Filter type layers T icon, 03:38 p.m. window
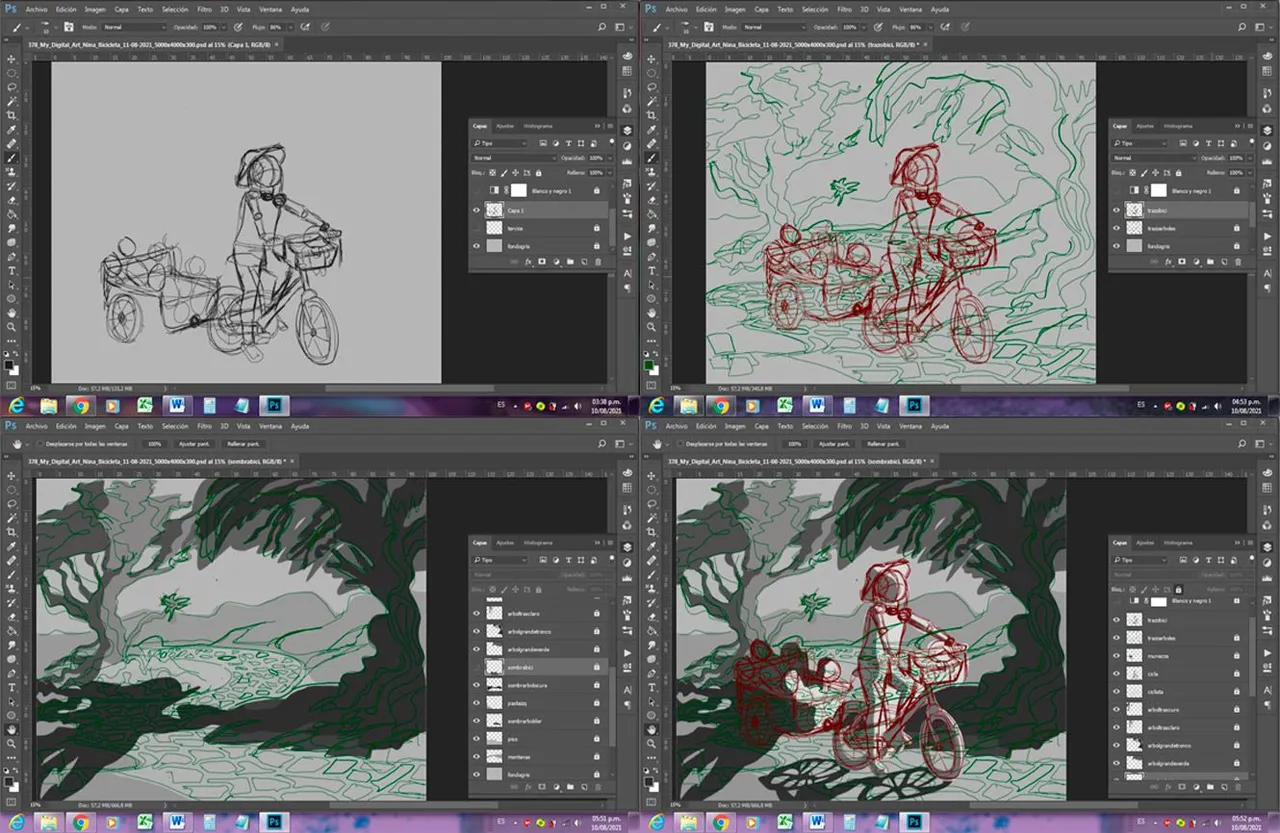This screenshot has height=833, width=1280. point(568,143)
